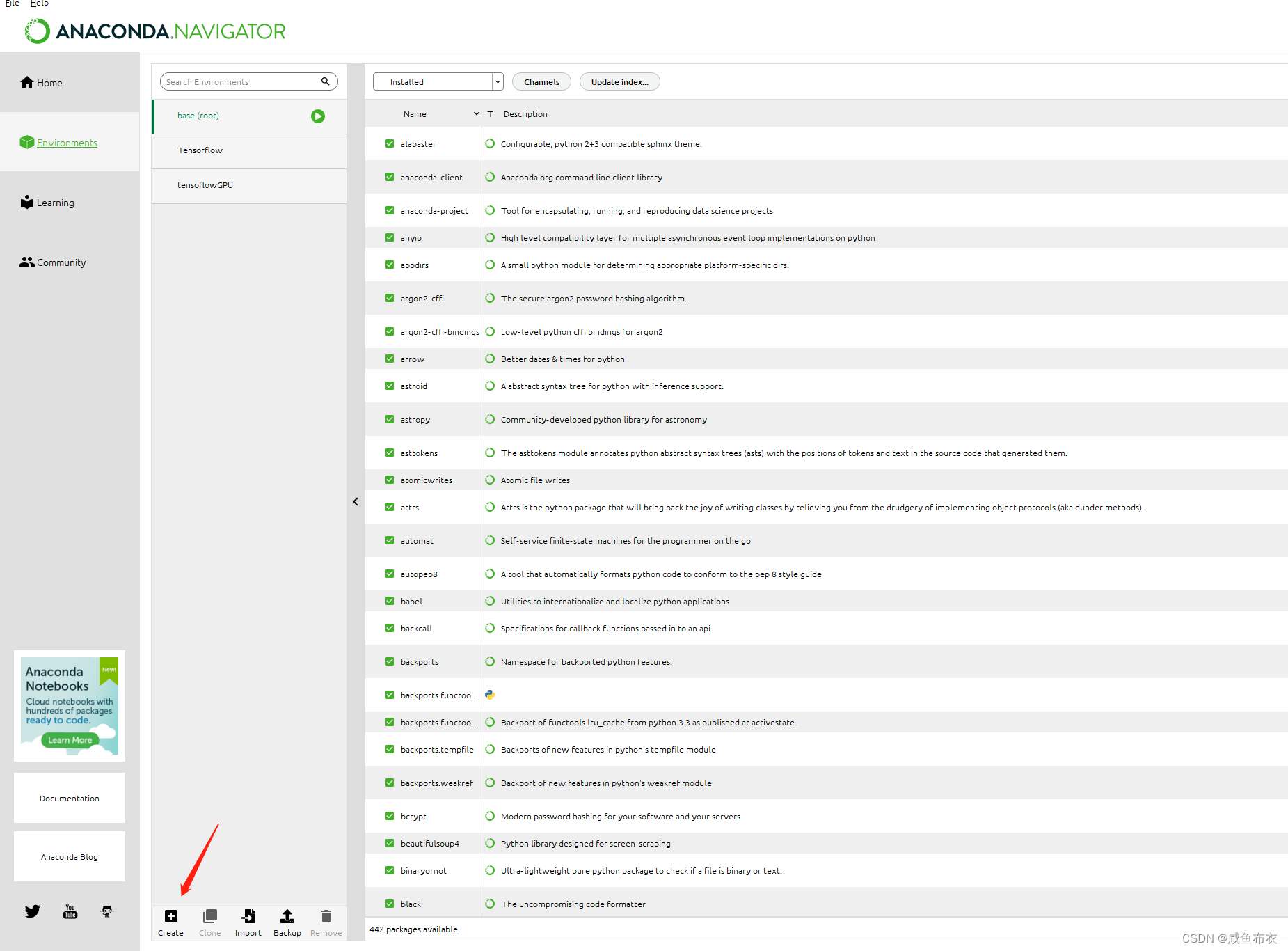The image size is (1288, 951).
Task: Toggle the autopep8 package checkbox
Action: (x=390, y=574)
